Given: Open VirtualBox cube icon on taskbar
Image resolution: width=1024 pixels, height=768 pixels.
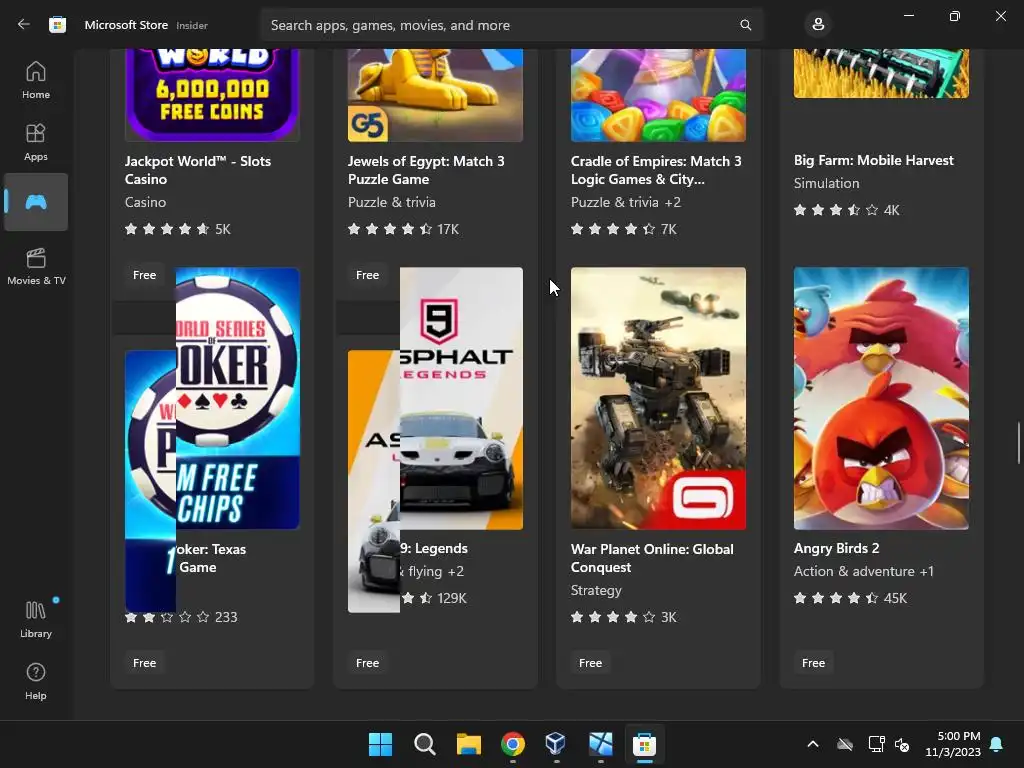Looking at the screenshot, I should (556, 744).
